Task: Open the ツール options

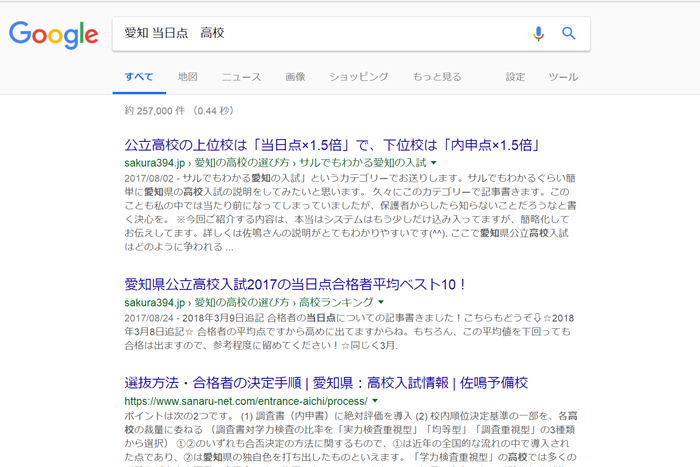Action: point(563,77)
